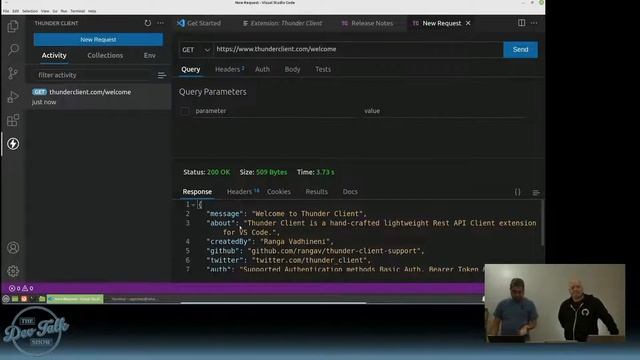Open Thunder Client sidebar more actions menu
Image resolution: width=640 pixels, height=360 pixels.
pos(160,23)
